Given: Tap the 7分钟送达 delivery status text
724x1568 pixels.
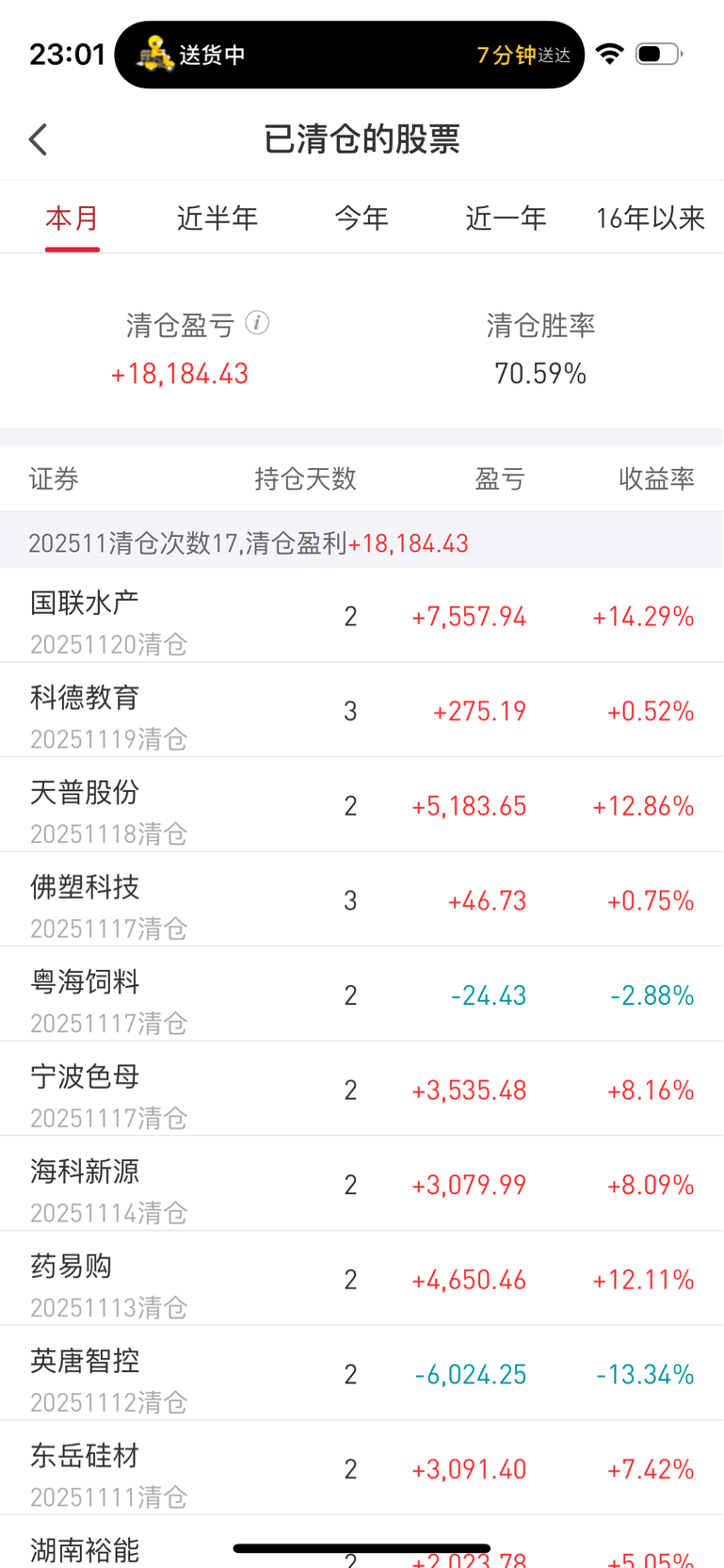Looking at the screenshot, I should pos(523,55).
